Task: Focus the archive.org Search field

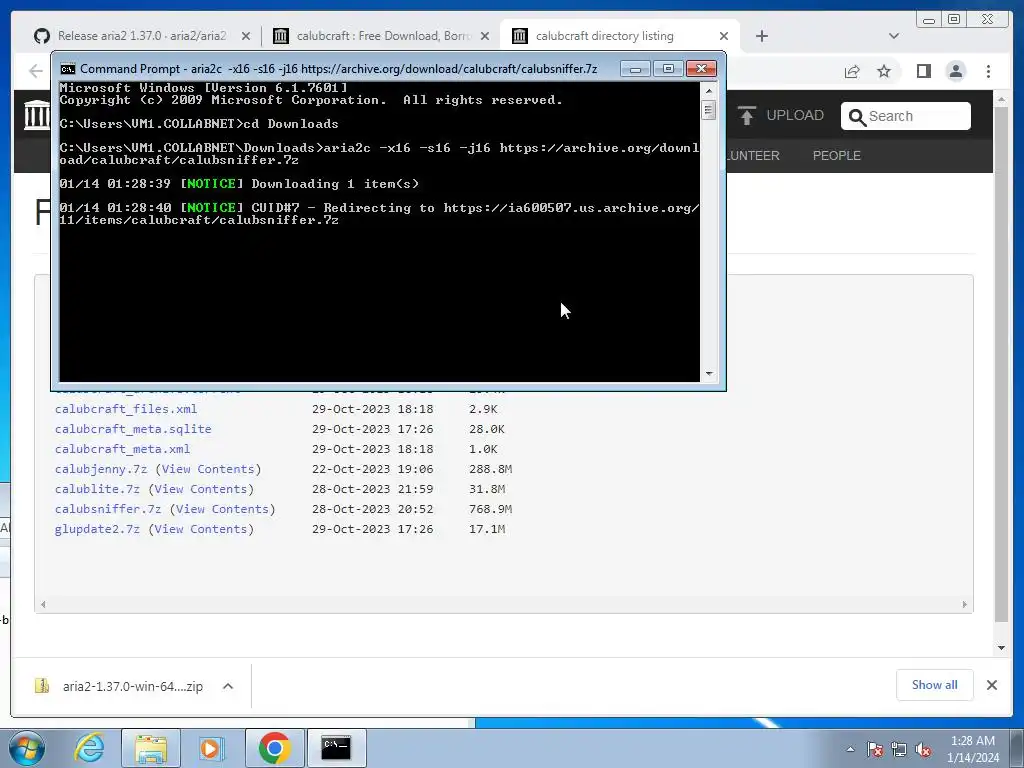Action: (905, 116)
